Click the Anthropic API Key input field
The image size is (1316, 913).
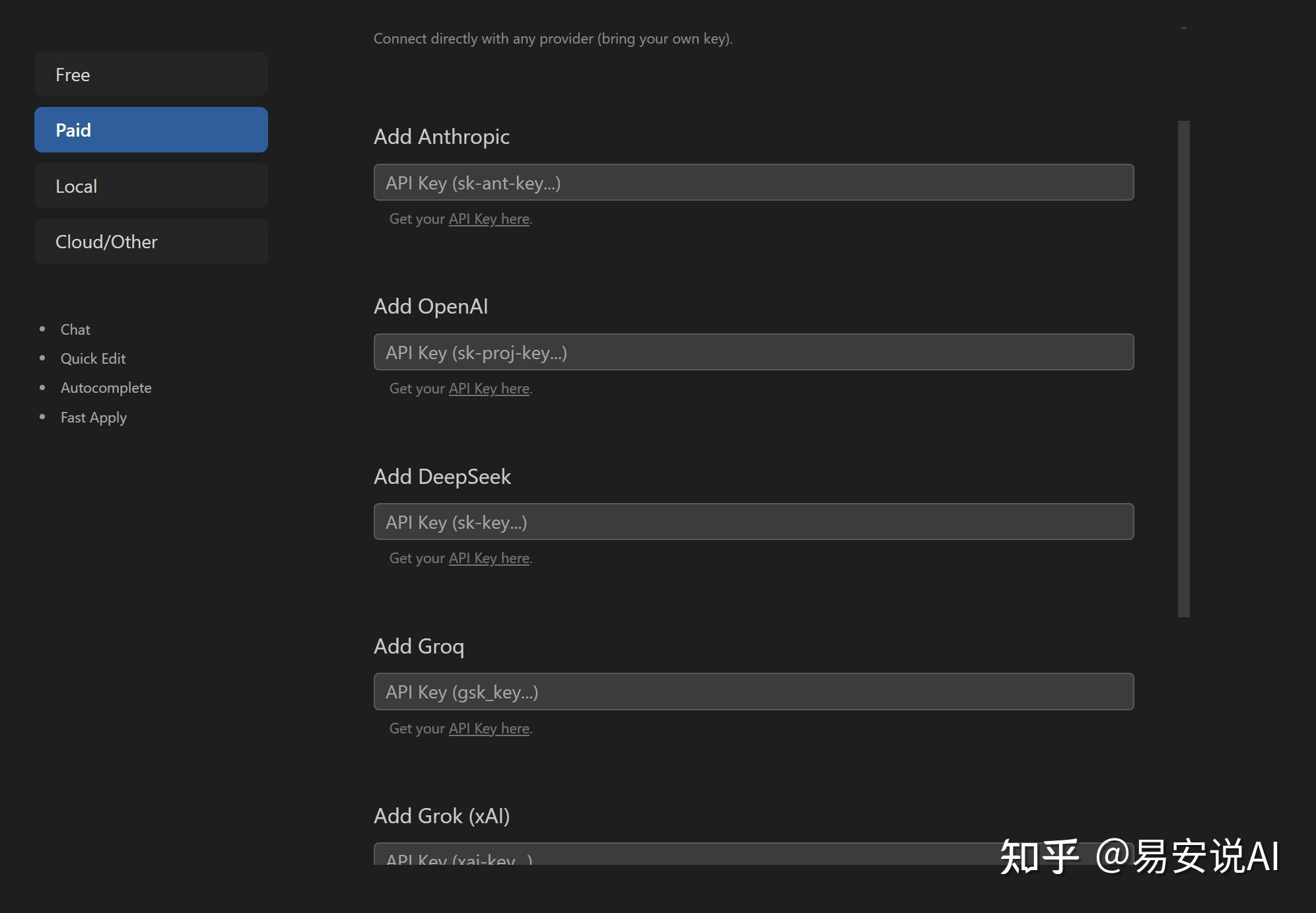tap(753, 182)
